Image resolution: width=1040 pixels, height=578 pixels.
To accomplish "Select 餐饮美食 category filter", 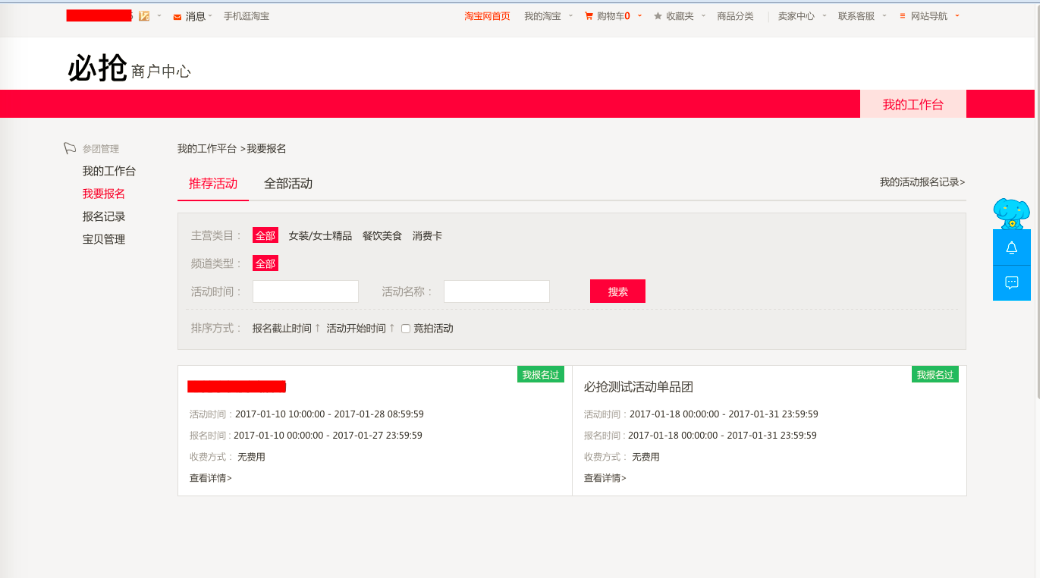I will click(382, 236).
